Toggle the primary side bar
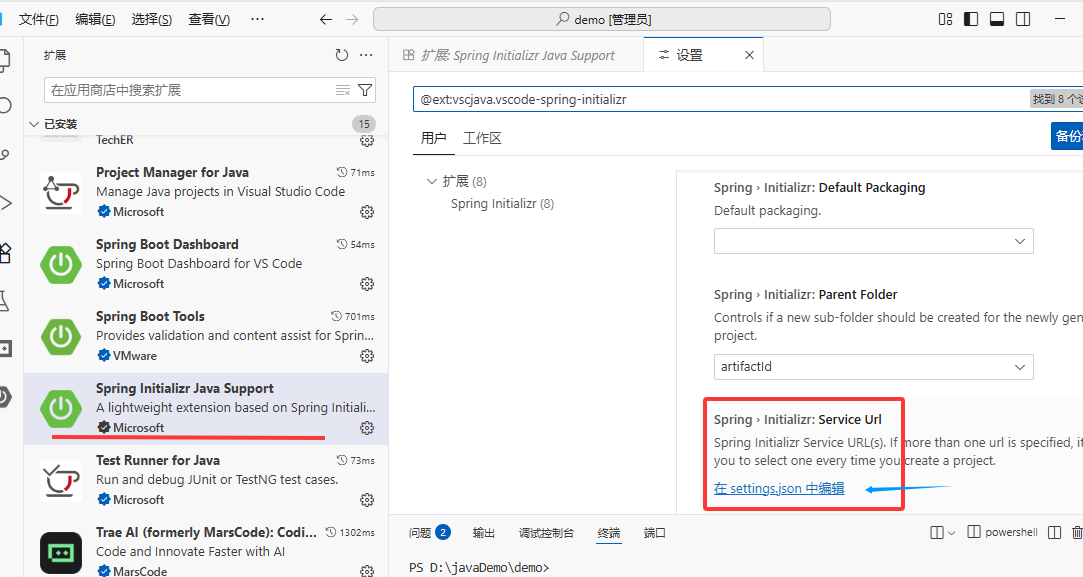 (x=971, y=19)
